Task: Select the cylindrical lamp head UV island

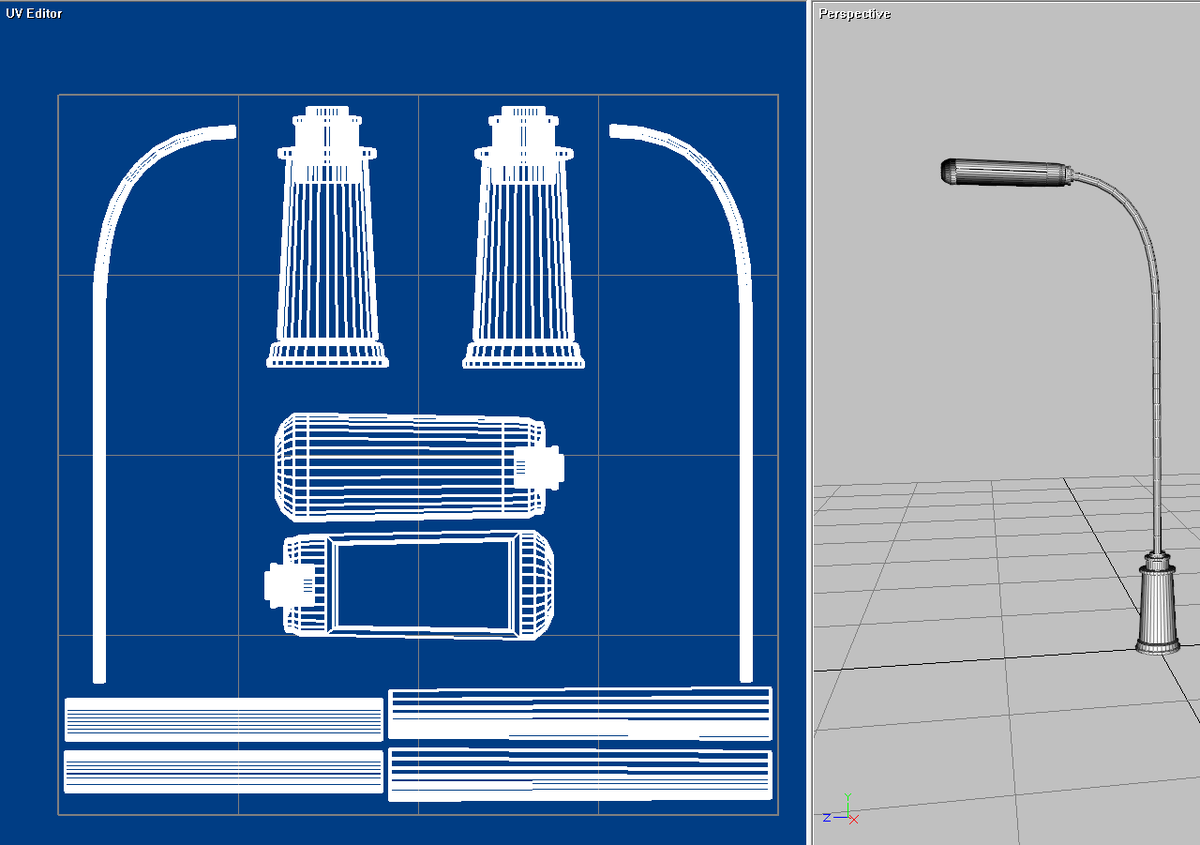Action: click(x=410, y=465)
